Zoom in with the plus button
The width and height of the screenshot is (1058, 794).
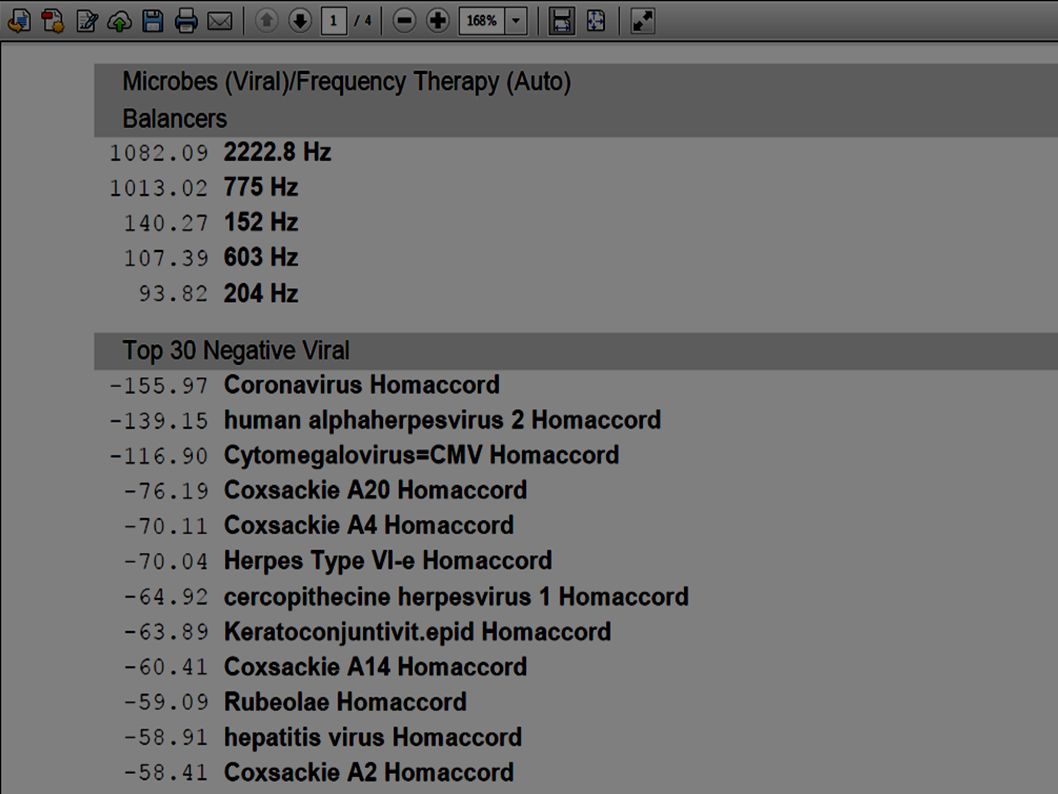(438, 21)
